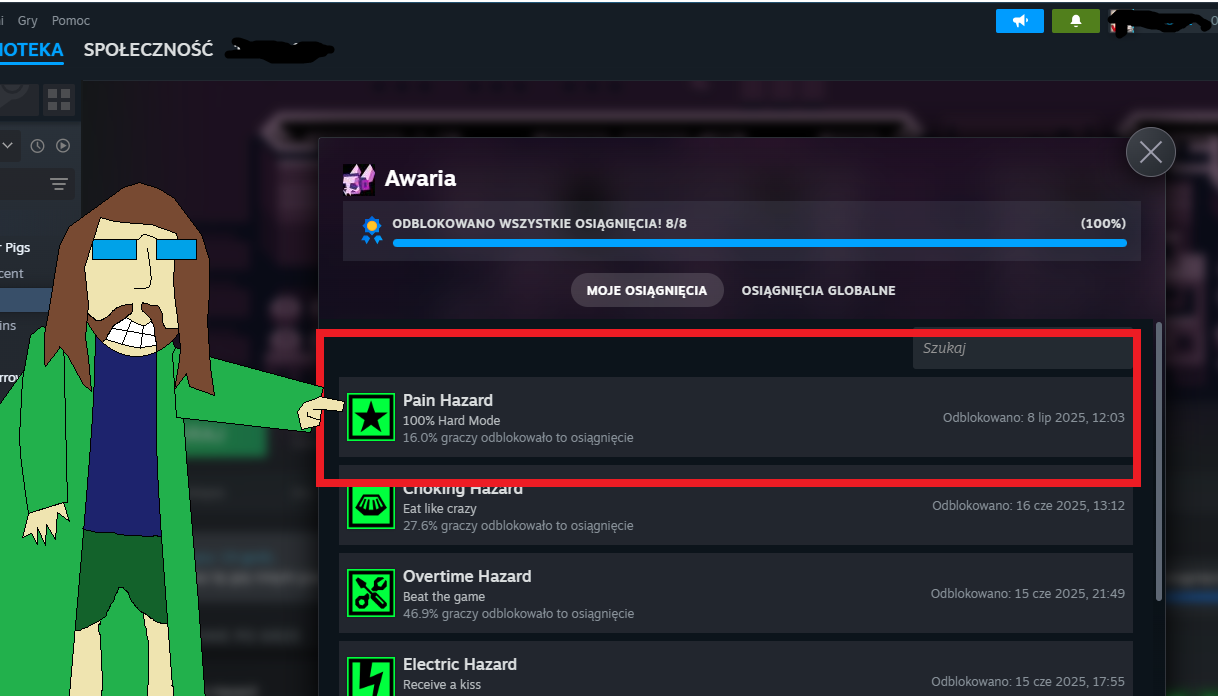Close the Awaria achievements panel
The width and height of the screenshot is (1218, 696).
click(1150, 152)
